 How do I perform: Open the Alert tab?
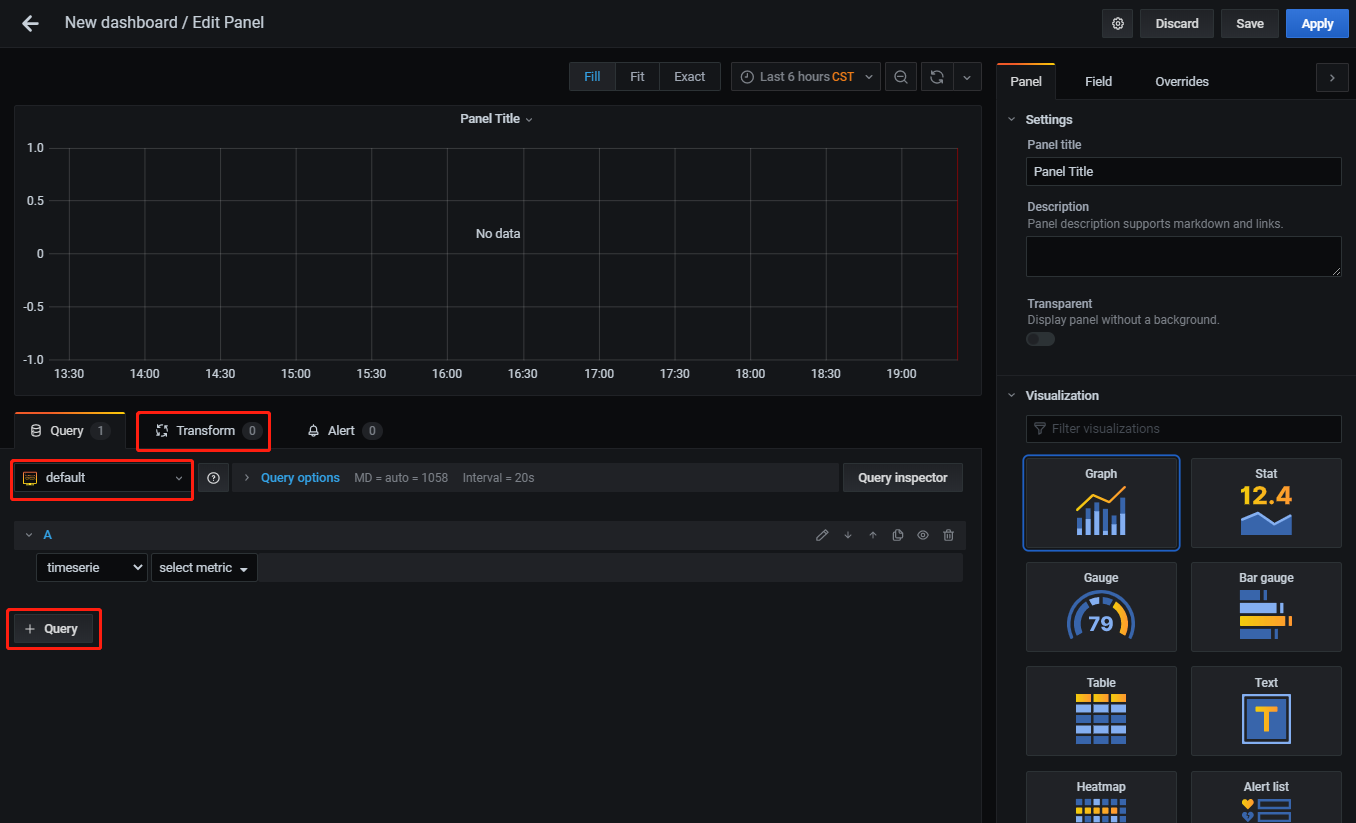(x=343, y=430)
